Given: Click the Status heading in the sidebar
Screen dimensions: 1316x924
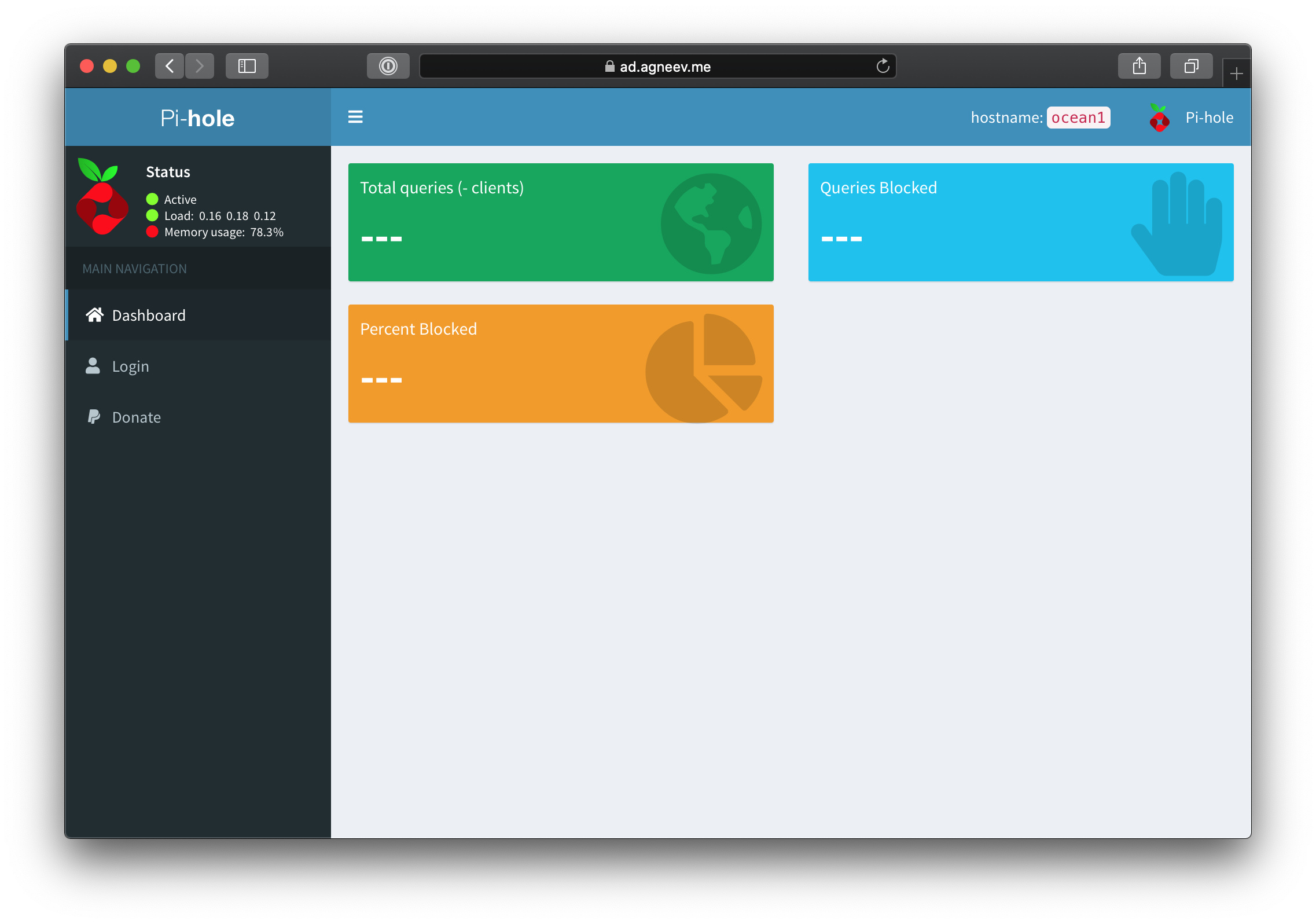Looking at the screenshot, I should point(168,172).
